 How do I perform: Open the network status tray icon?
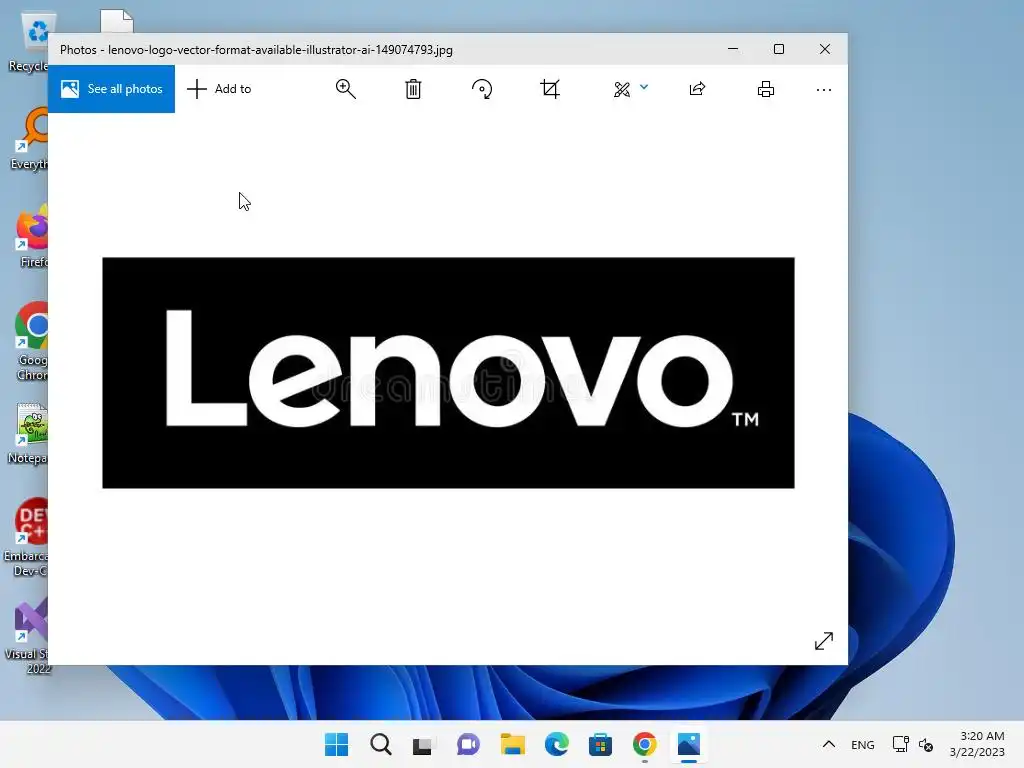(x=901, y=744)
